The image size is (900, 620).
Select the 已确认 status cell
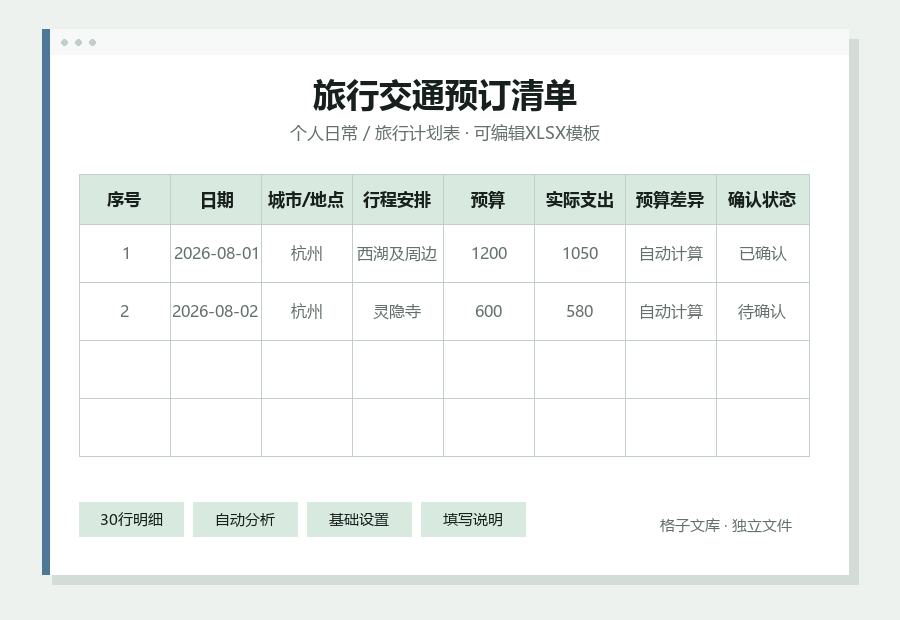coord(763,254)
